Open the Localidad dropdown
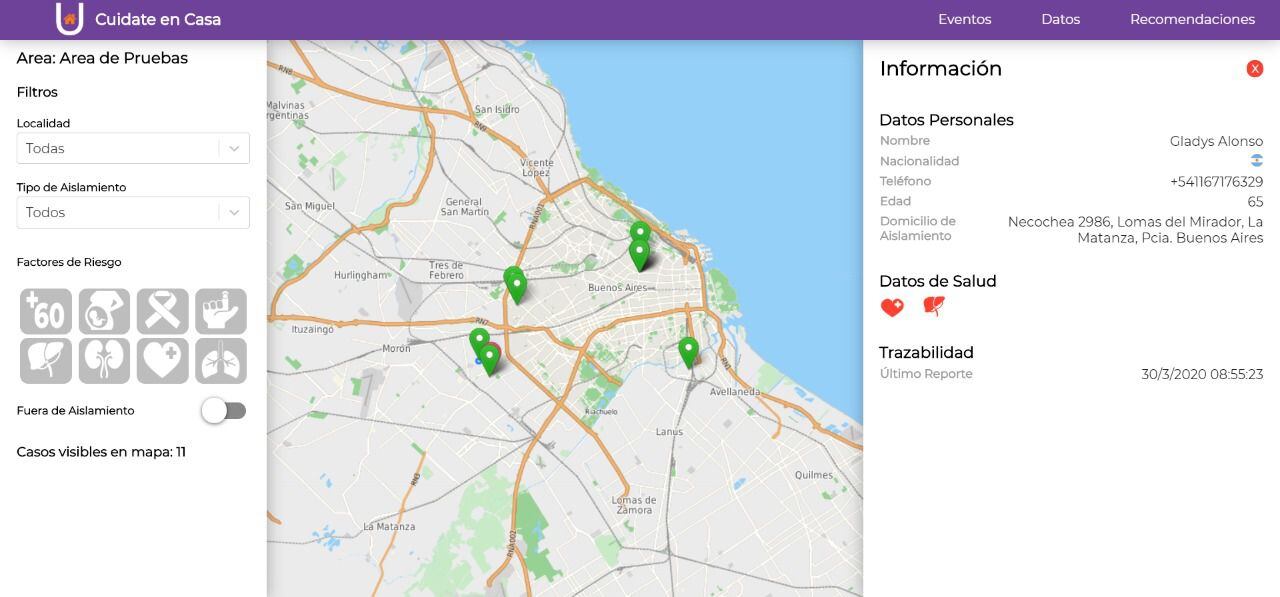Image resolution: width=1280 pixels, height=597 pixels. tap(133, 148)
